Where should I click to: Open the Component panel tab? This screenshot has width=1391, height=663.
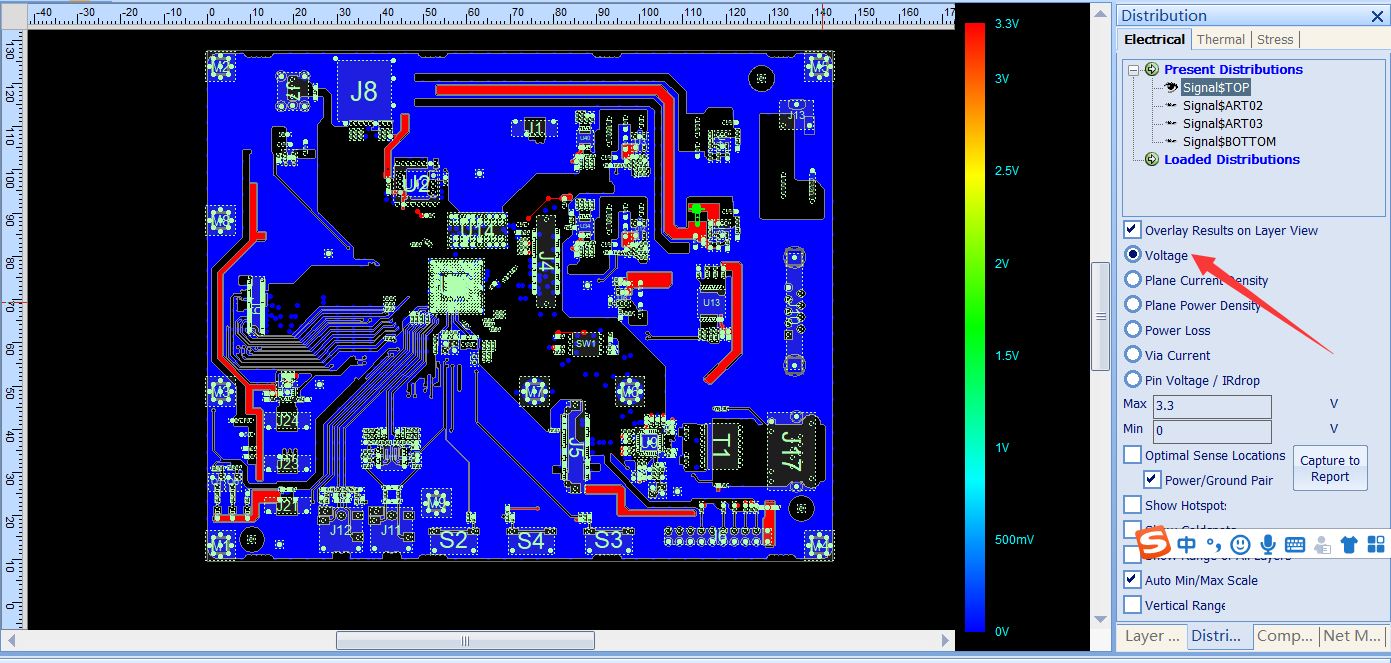[x=1285, y=636]
